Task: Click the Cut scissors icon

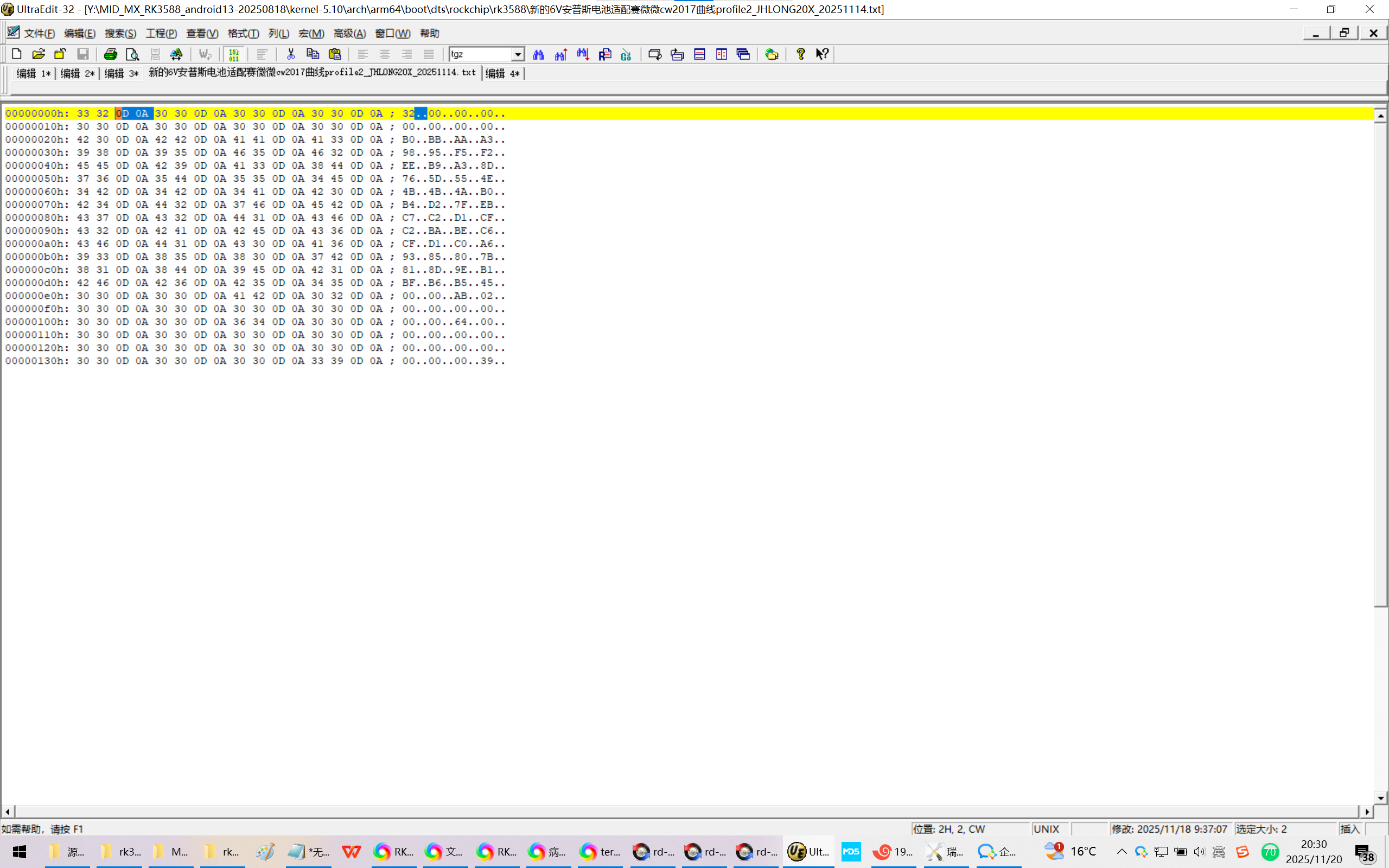Action: 291,54
